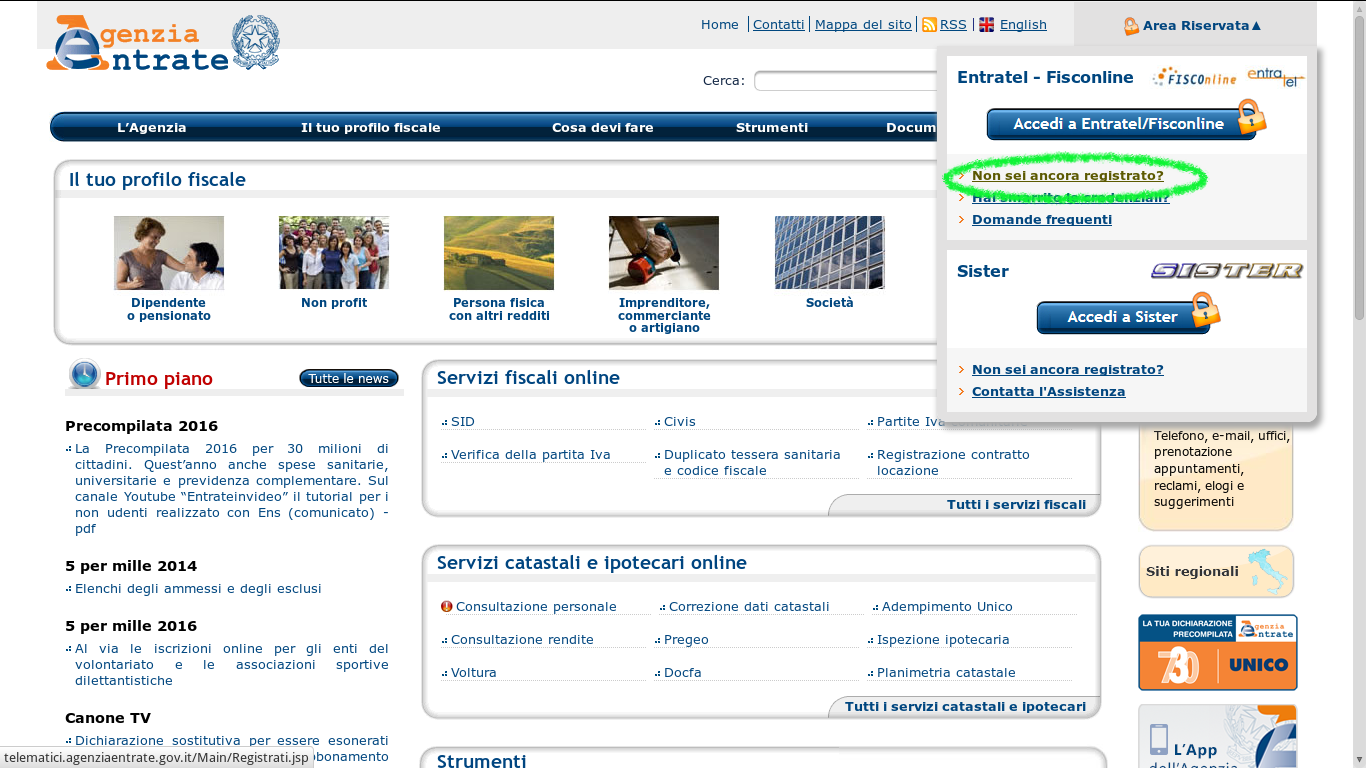Viewport: 1366px width, 768px height.
Task: Click the Tutte le news button
Action: click(x=349, y=378)
